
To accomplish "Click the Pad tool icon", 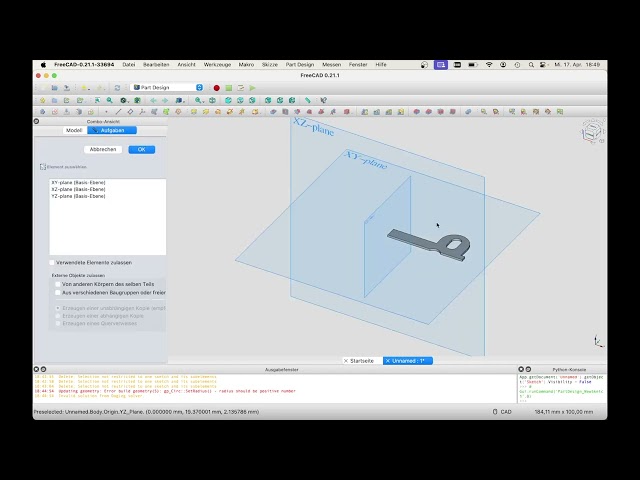I will pos(193,111).
